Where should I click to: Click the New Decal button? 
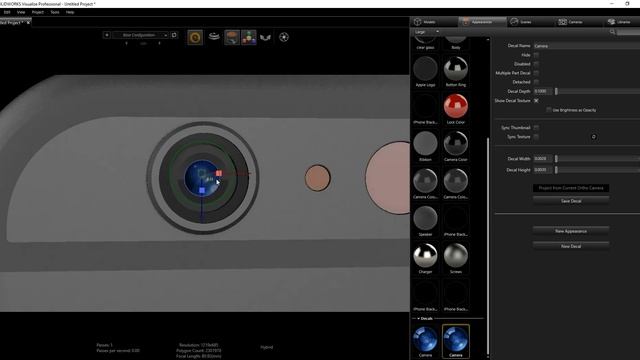[571, 246]
